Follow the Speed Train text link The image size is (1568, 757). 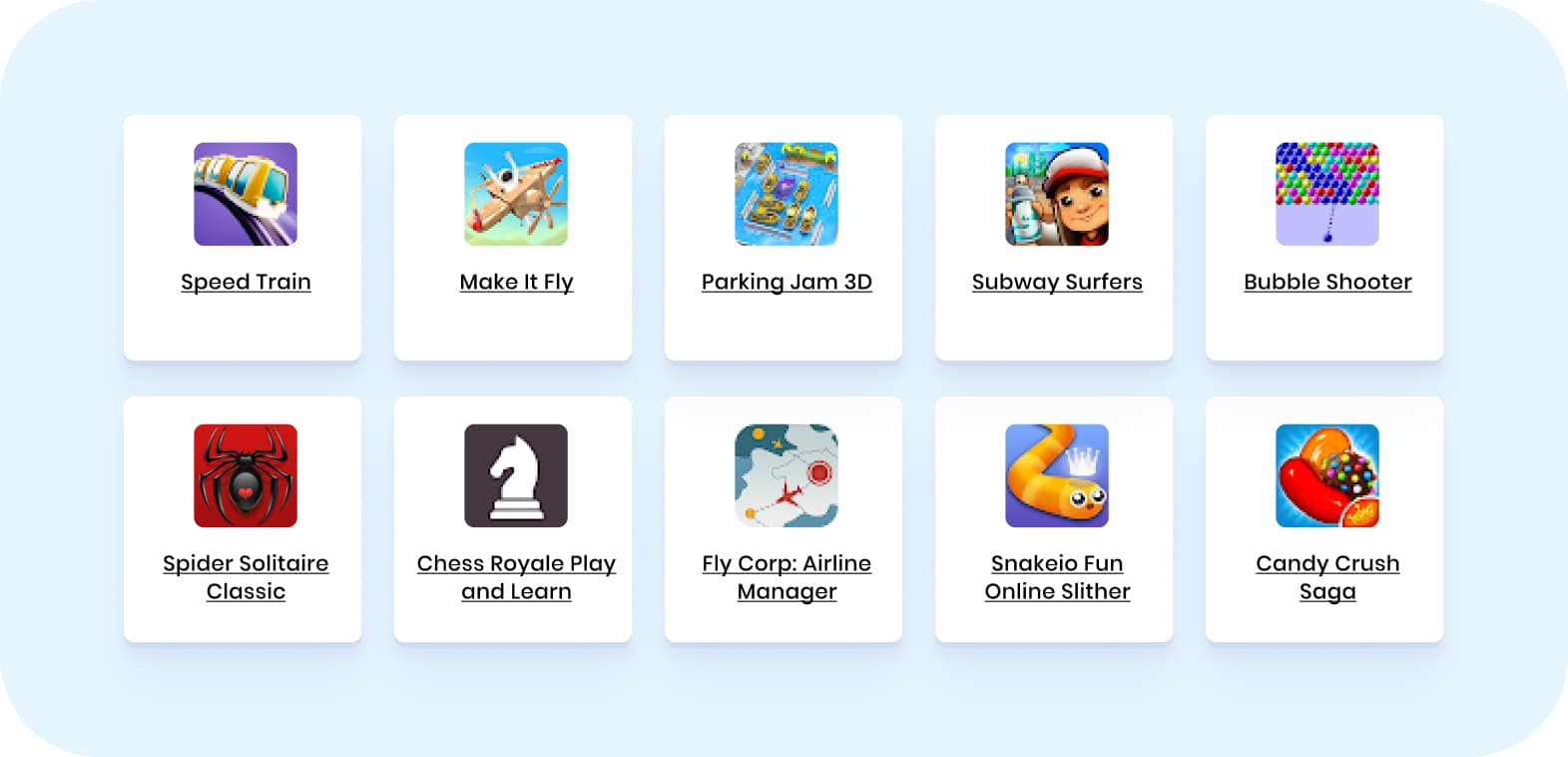click(x=246, y=282)
